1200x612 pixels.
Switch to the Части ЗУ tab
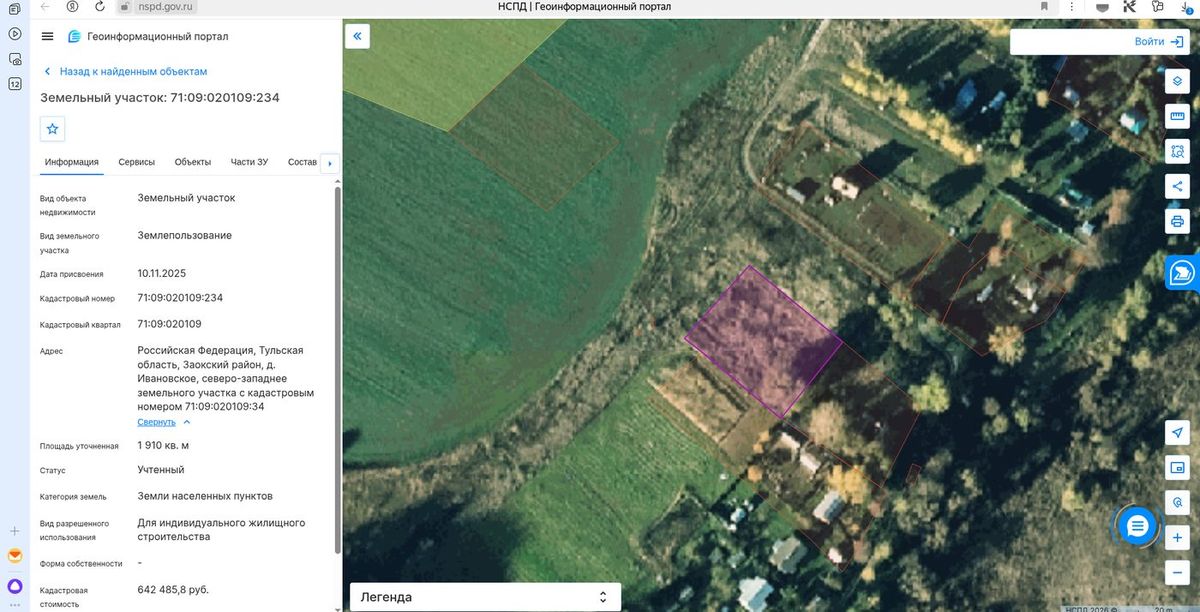249,162
